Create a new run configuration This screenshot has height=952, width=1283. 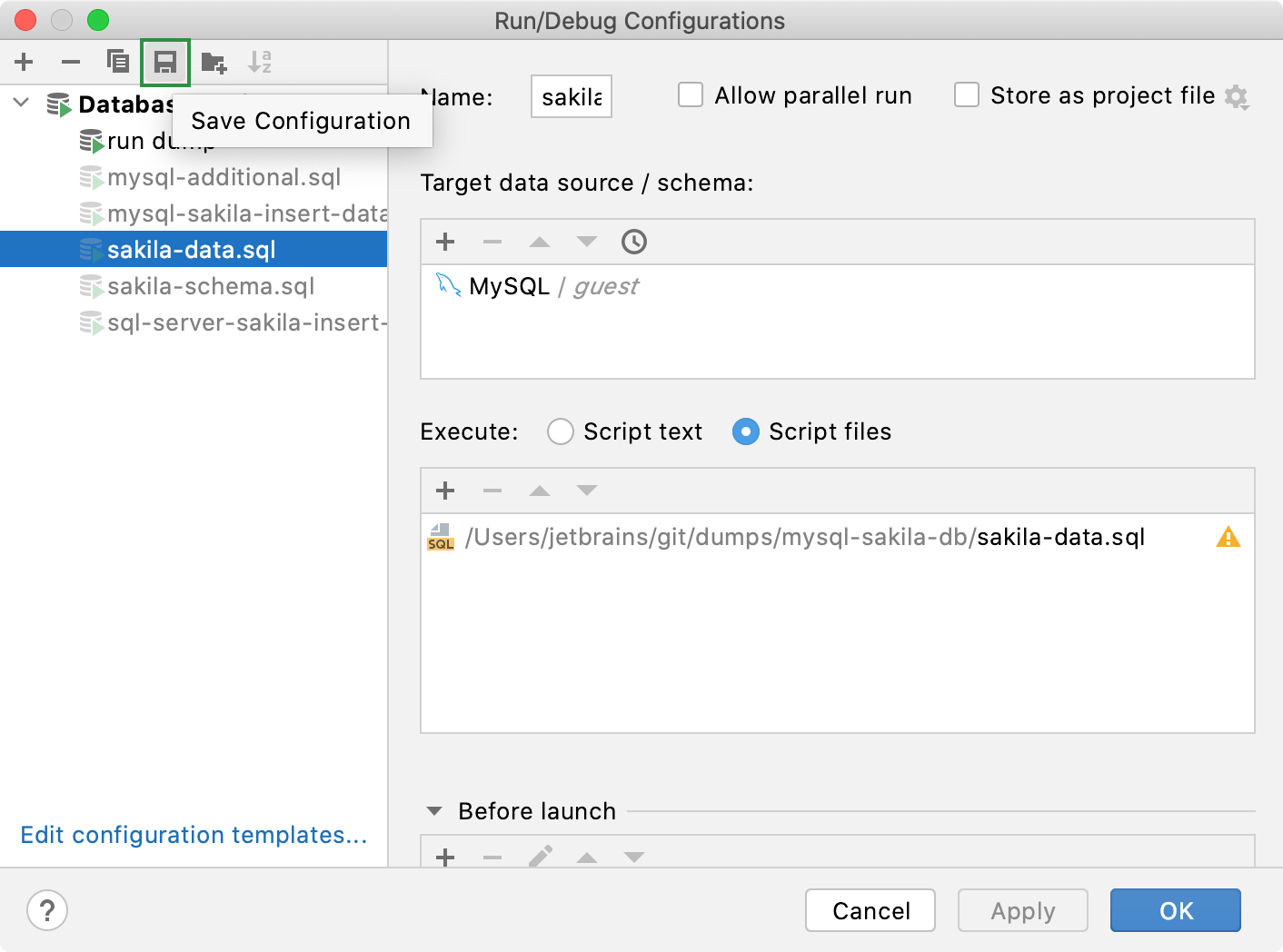click(24, 62)
